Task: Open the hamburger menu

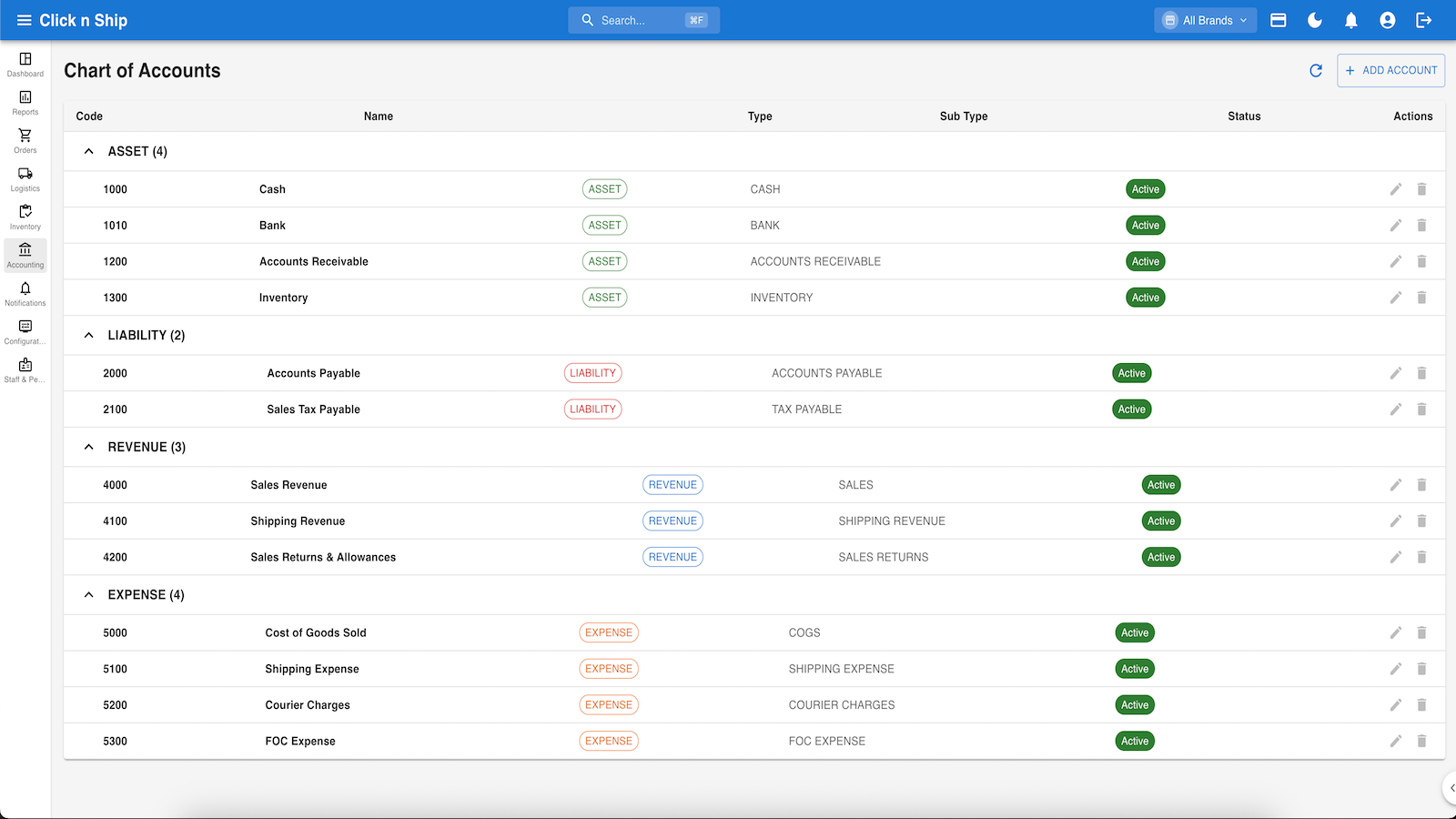Action: pyautogui.click(x=25, y=20)
